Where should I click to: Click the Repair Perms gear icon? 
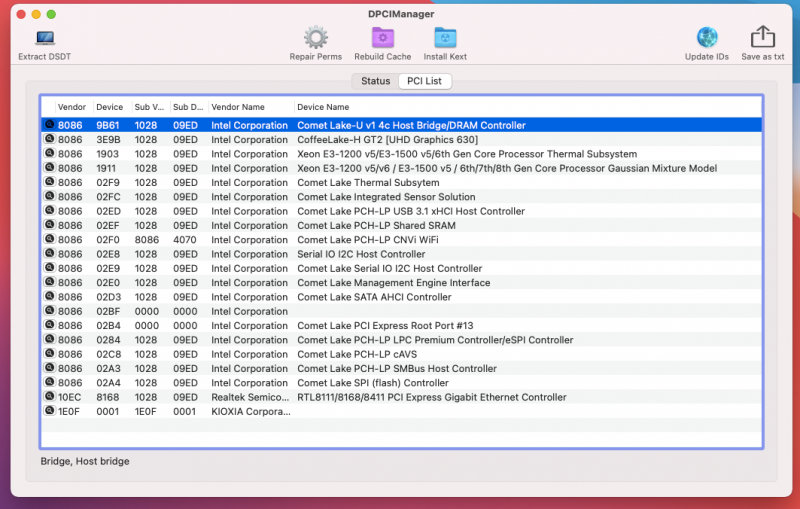click(316, 38)
